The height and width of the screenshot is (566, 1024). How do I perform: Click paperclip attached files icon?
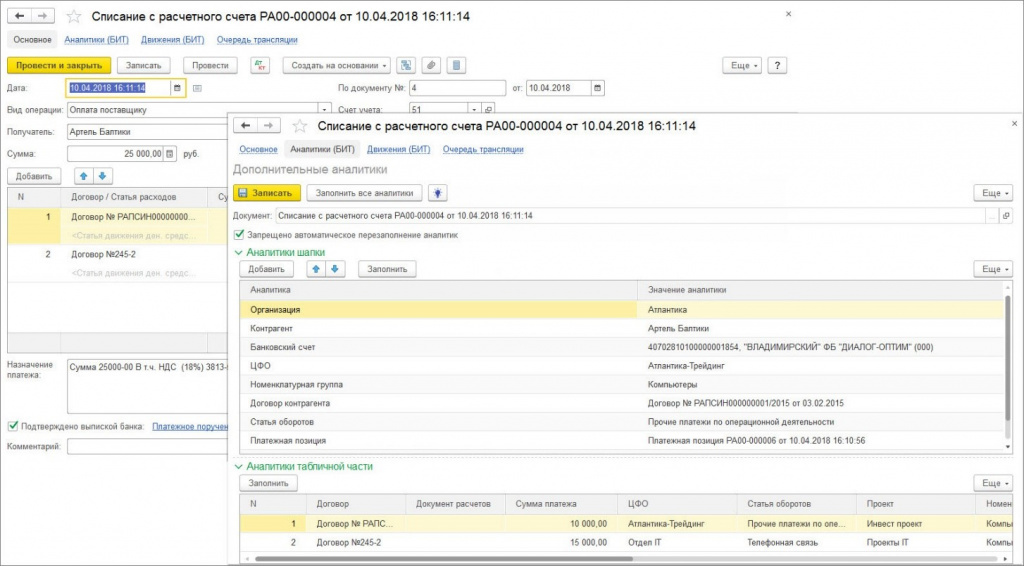click(x=431, y=65)
